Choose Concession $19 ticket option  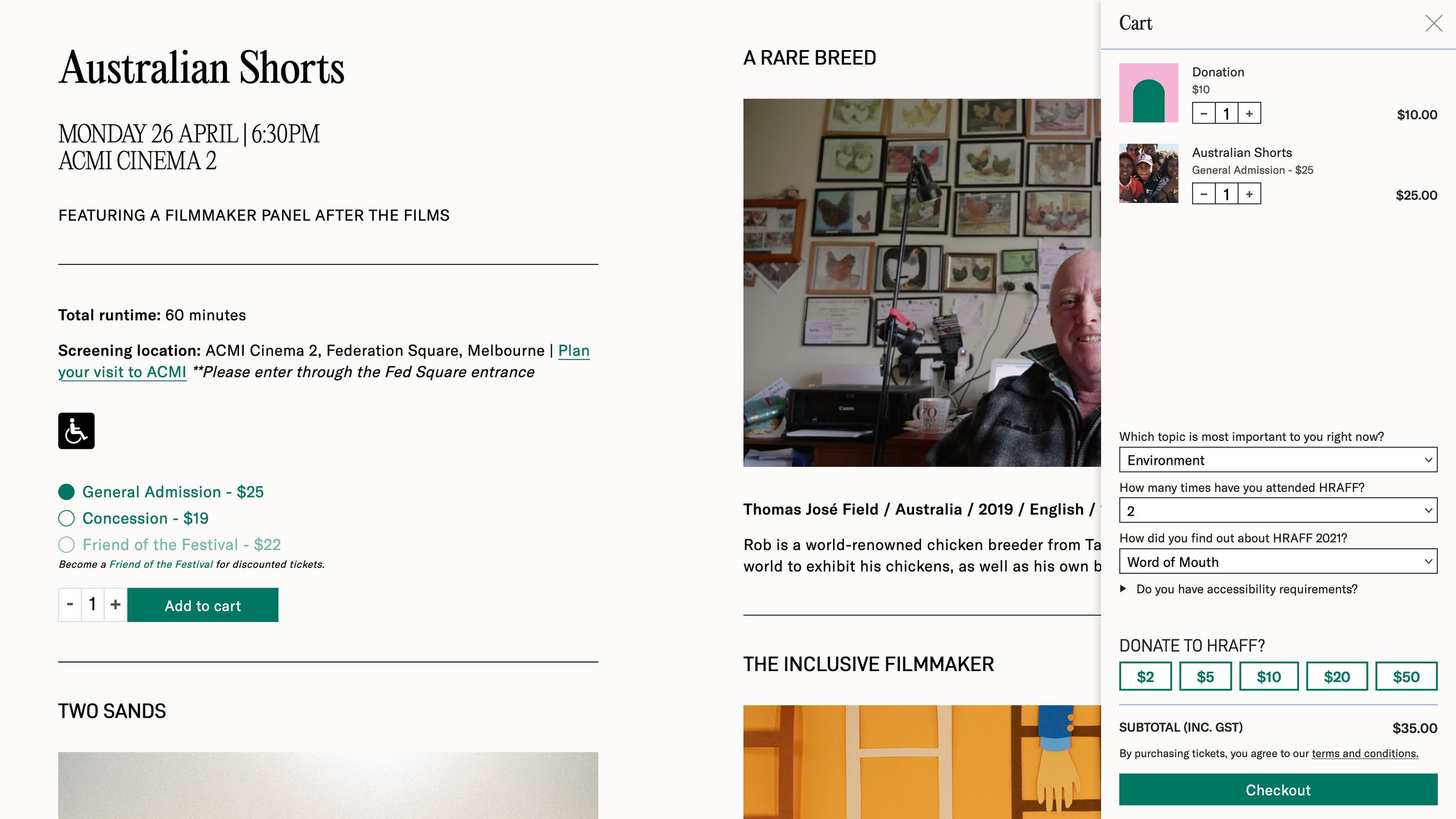[134, 518]
